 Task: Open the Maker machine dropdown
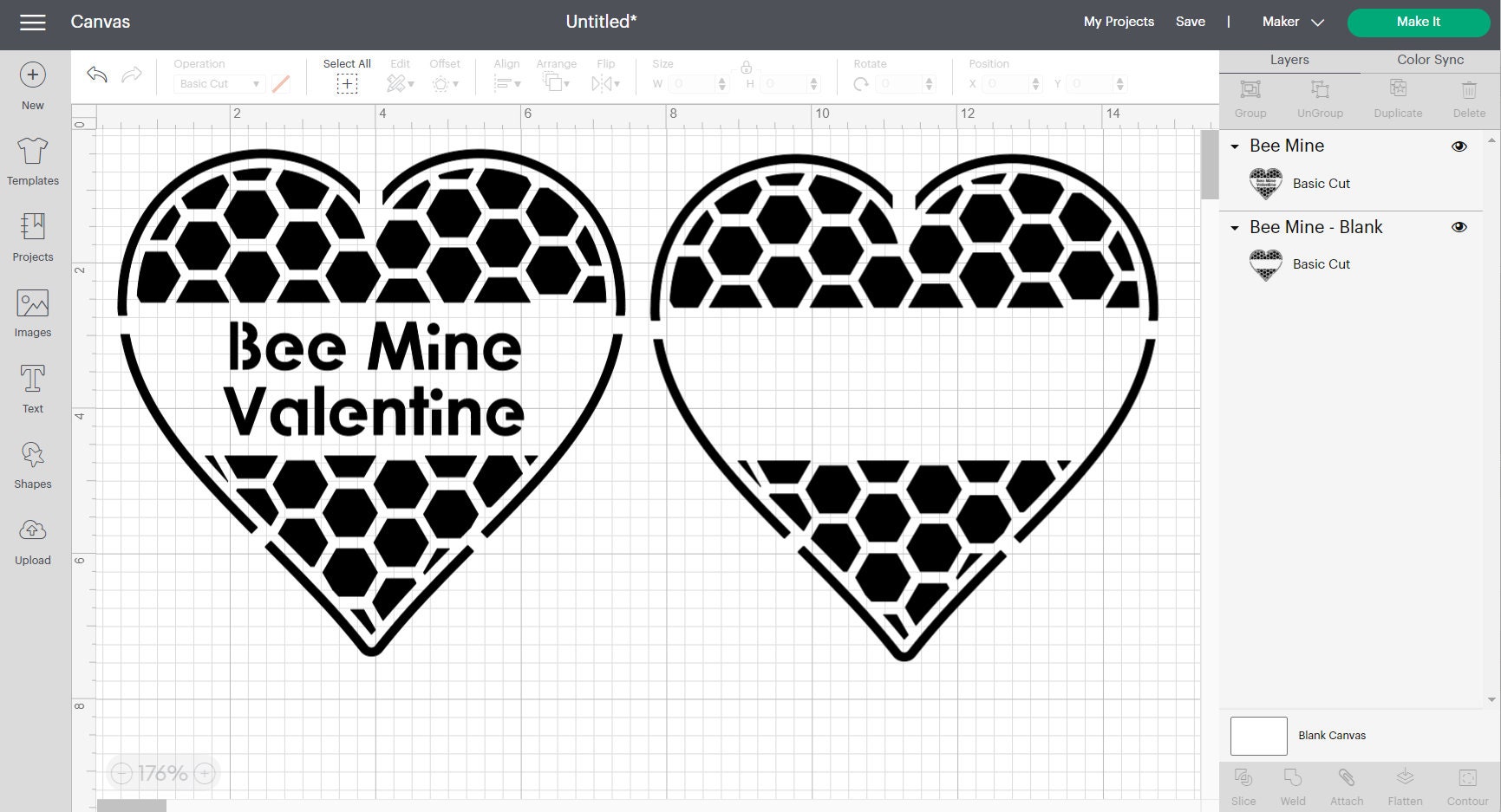coord(1293,22)
